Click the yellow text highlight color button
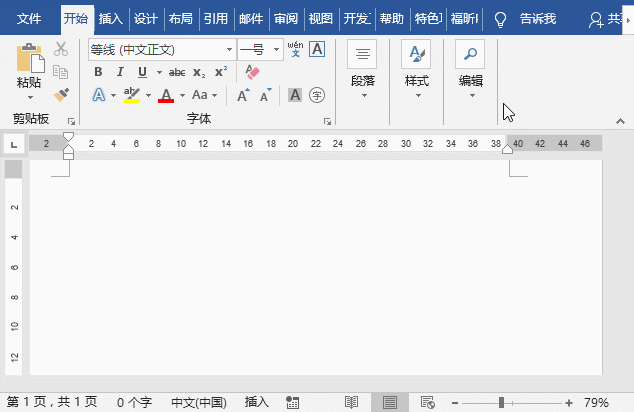Viewport: 634px width, 412px height. [131, 95]
